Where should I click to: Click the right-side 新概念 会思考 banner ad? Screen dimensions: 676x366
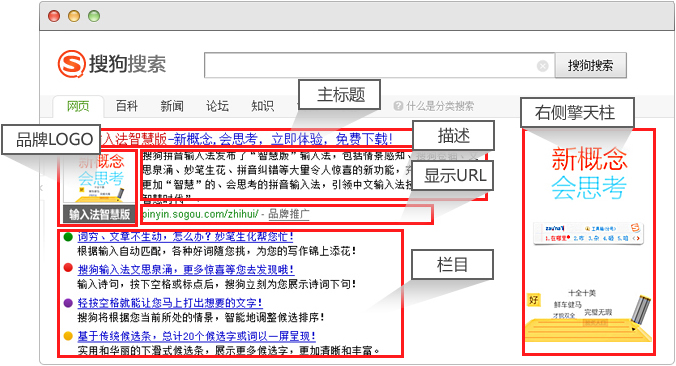coord(589,242)
